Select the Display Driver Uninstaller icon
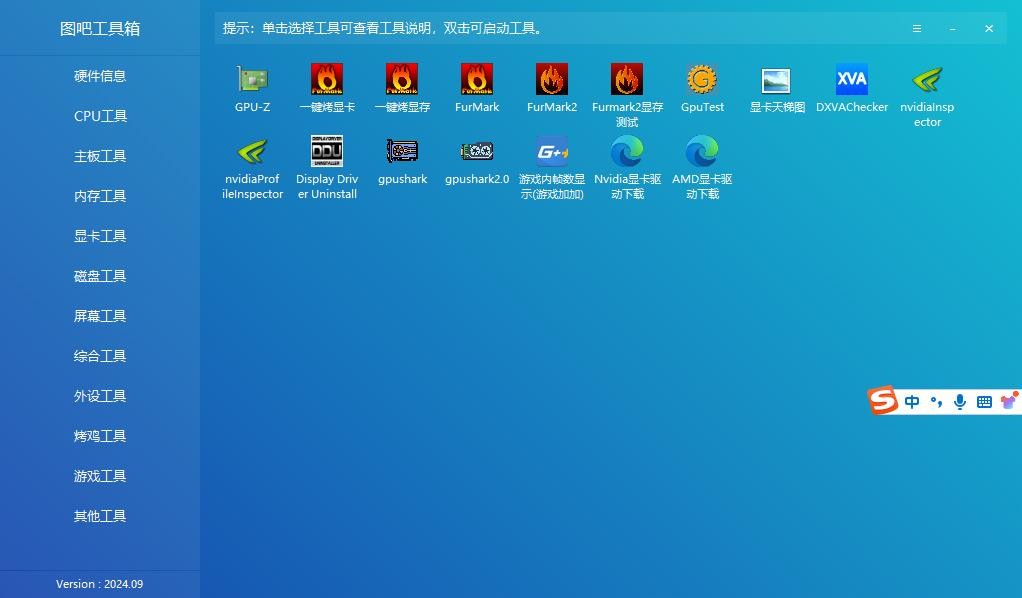The image size is (1022, 598). pos(327,151)
